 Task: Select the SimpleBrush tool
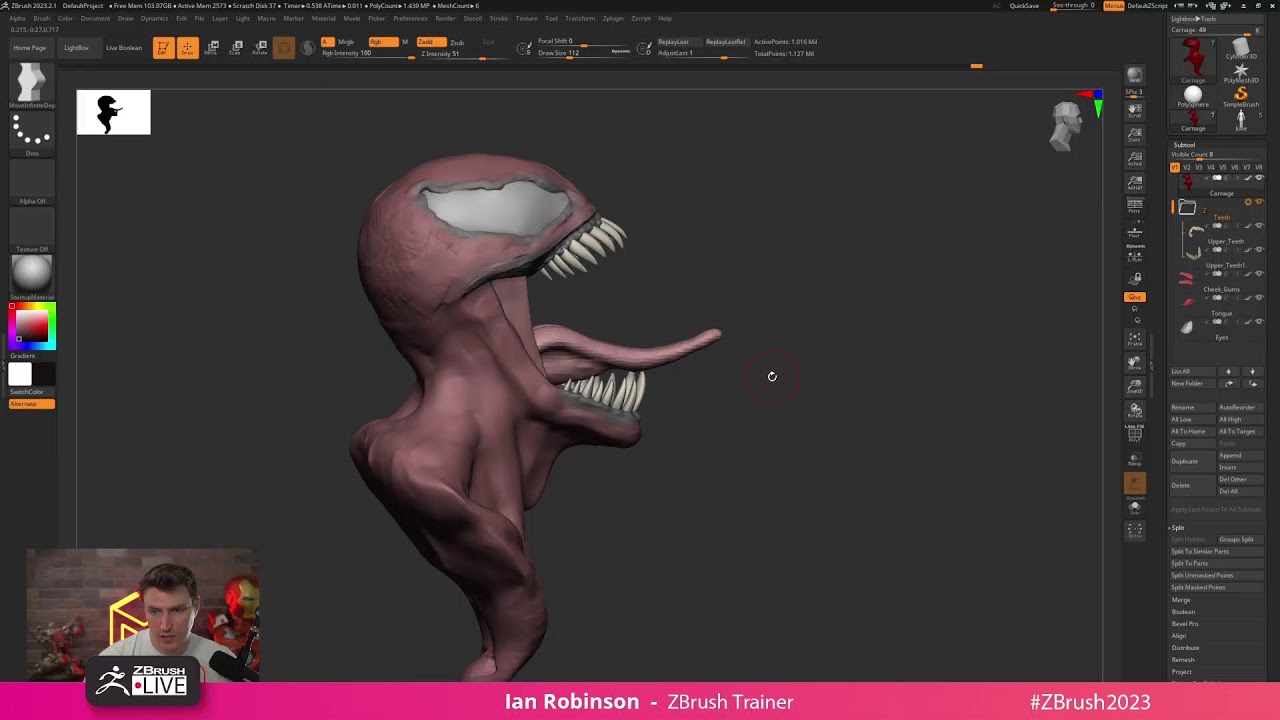tap(1241, 97)
